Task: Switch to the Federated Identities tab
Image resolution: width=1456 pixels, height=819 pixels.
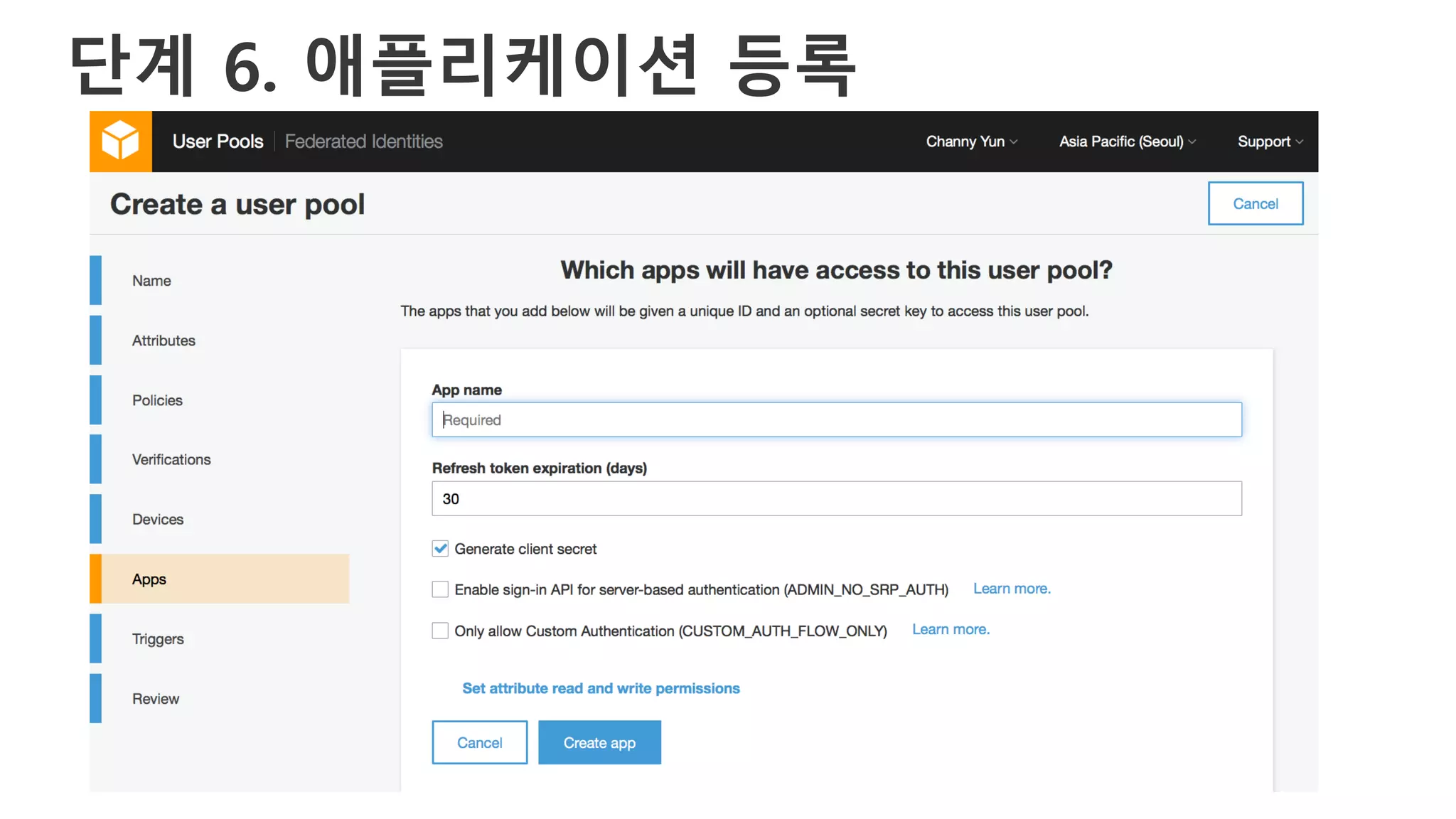Action: coord(363,141)
